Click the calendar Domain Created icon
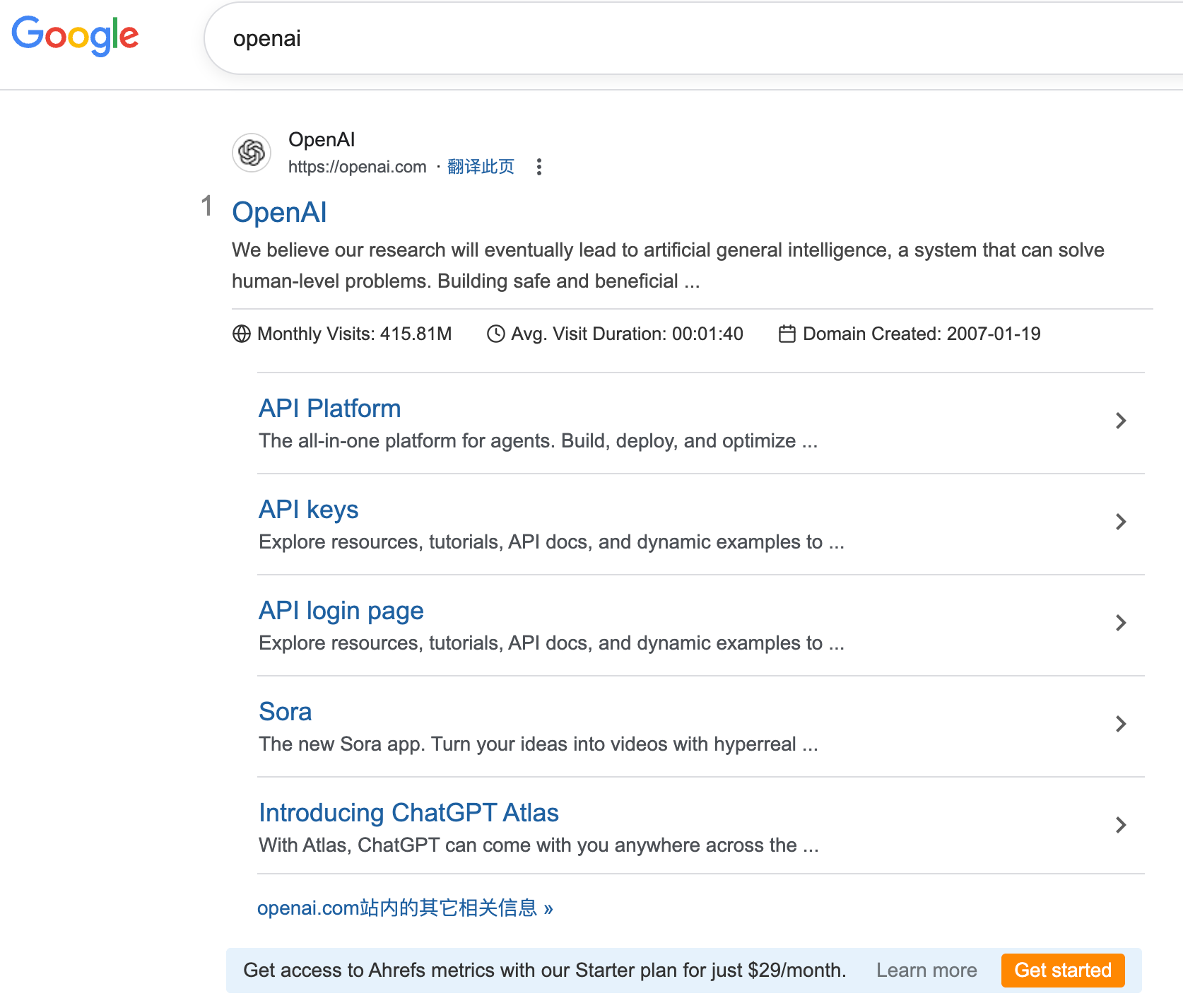 [x=787, y=334]
